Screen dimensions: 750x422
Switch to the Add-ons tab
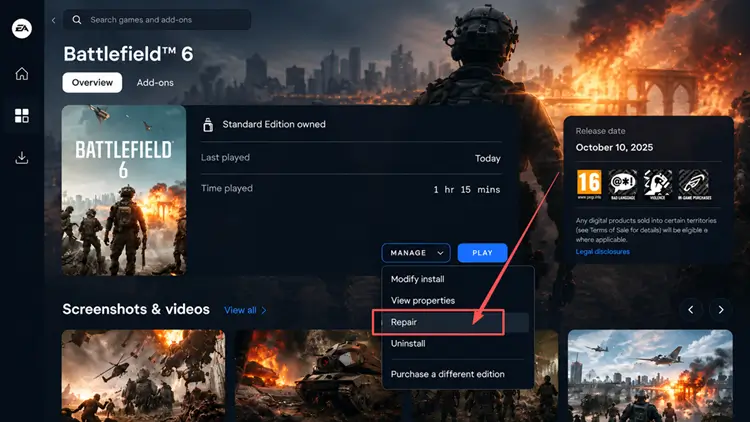pos(155,83)
